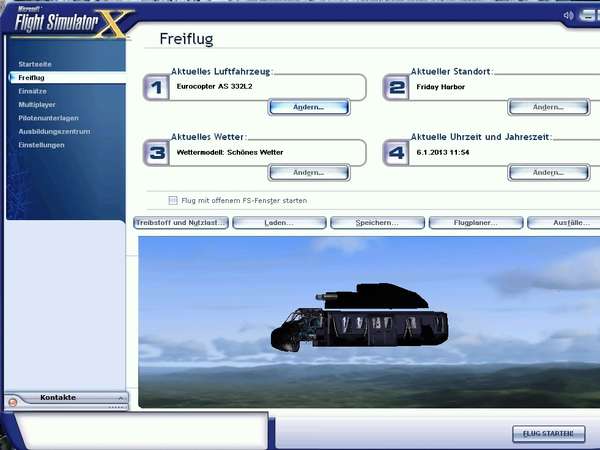The image size is (600, 450).
Task: Change the current aircraft with Ändern
Action: [x=308, y=107]
